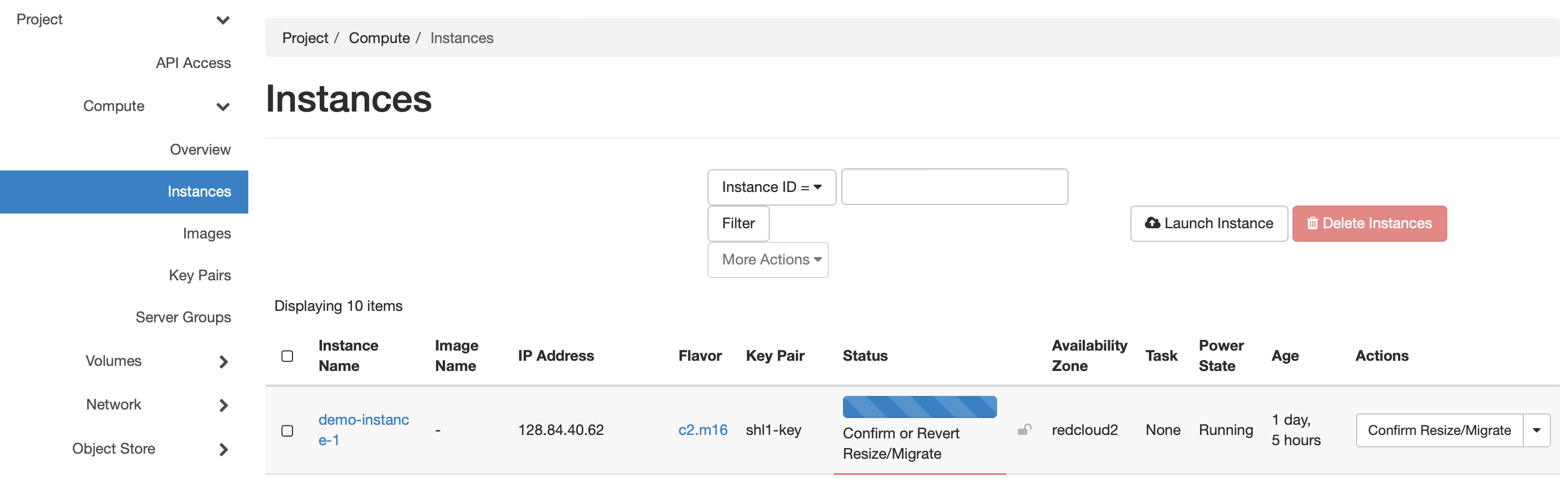Select Instances in the sidebar
Image resolution: width=1568 pixels, height=478 pixels.
tap(124, 191)
